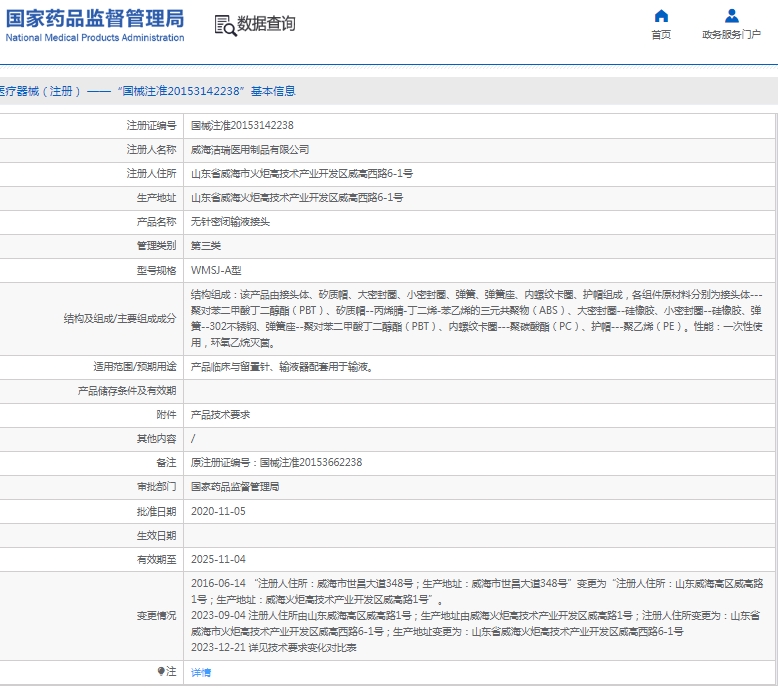Click the 产品技术要求 attachment value
Screen dimensions: 778x690
tap(220, 415)
